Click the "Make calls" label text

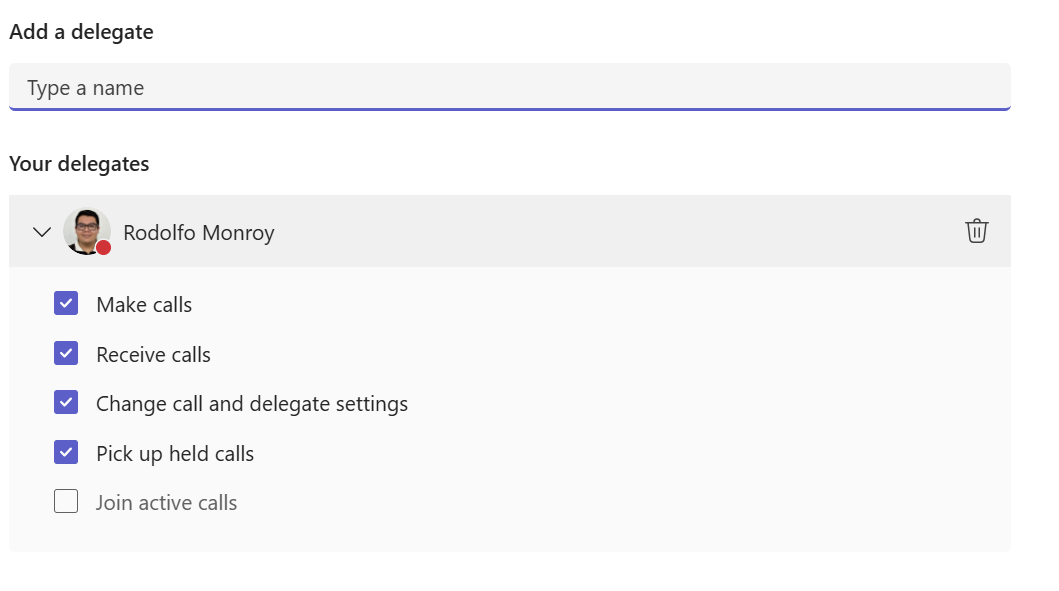tap(144, 305)
